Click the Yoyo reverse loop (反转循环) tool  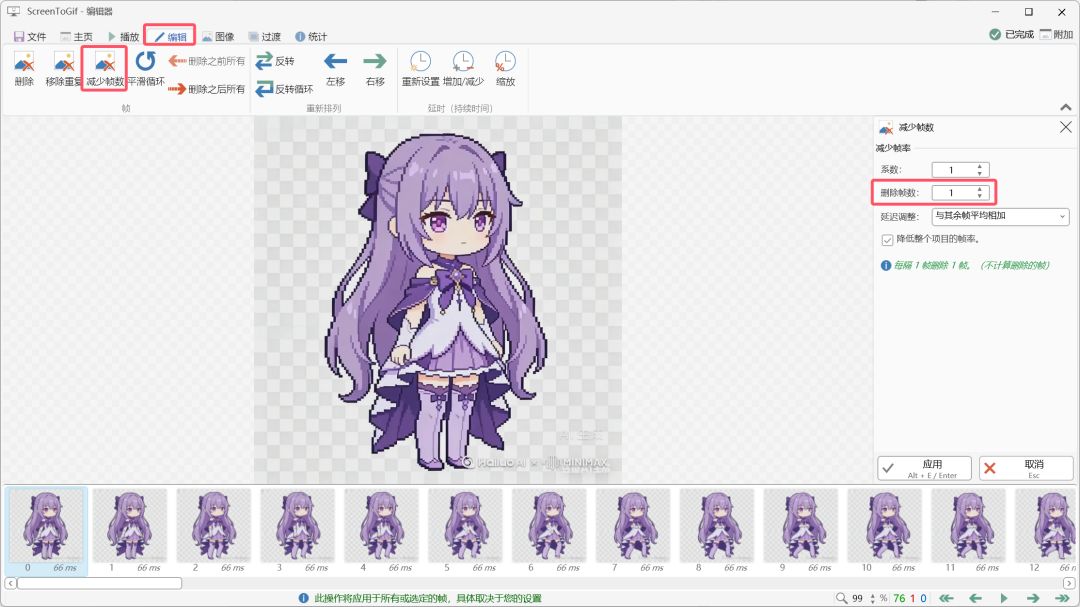coord(284,89)
